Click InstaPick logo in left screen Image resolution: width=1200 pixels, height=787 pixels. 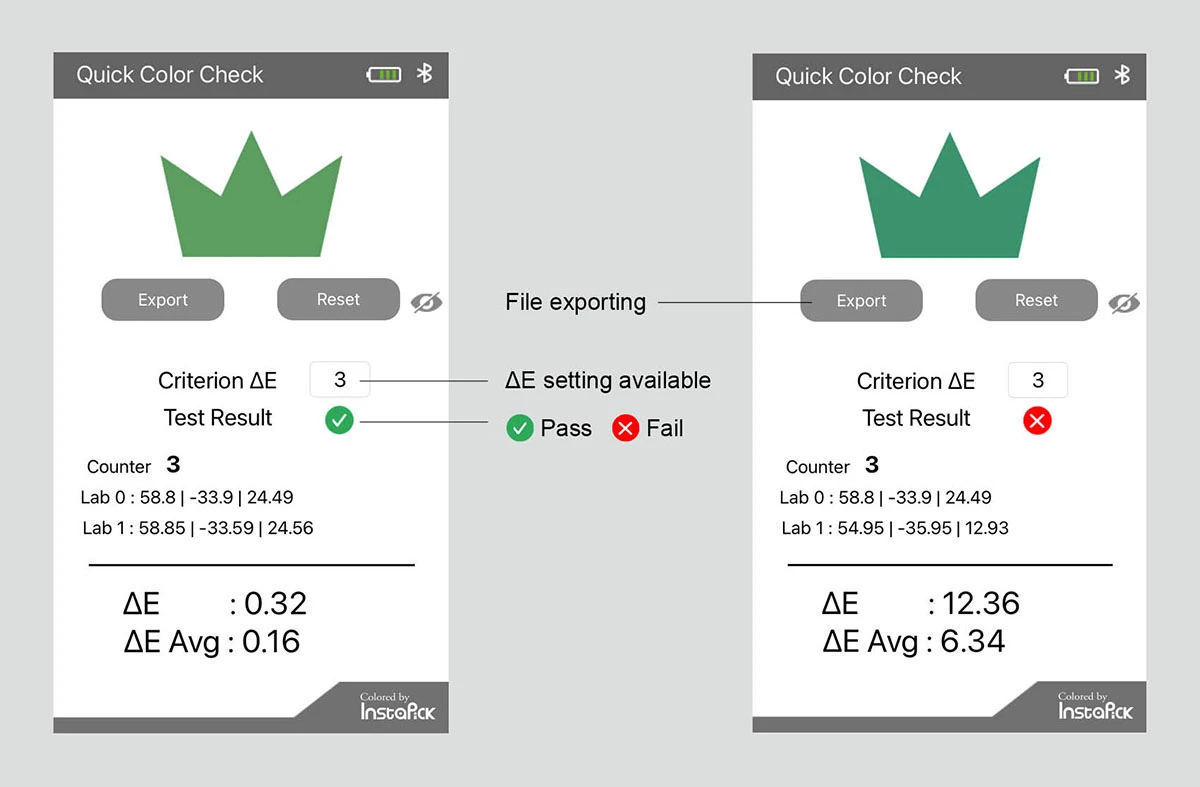click(398, 708)
